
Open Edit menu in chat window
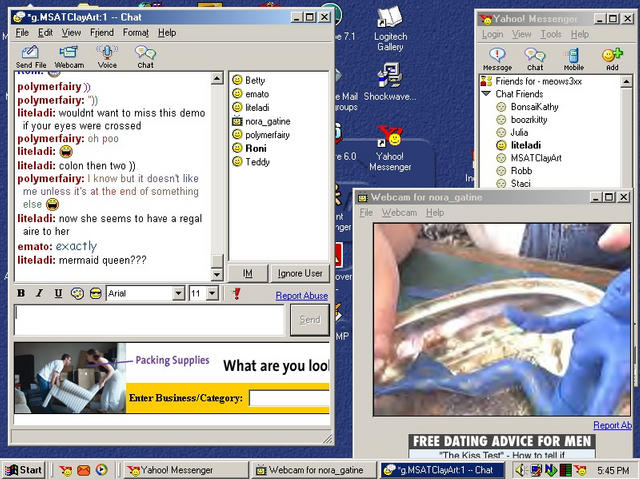click(x=45, y=33)
